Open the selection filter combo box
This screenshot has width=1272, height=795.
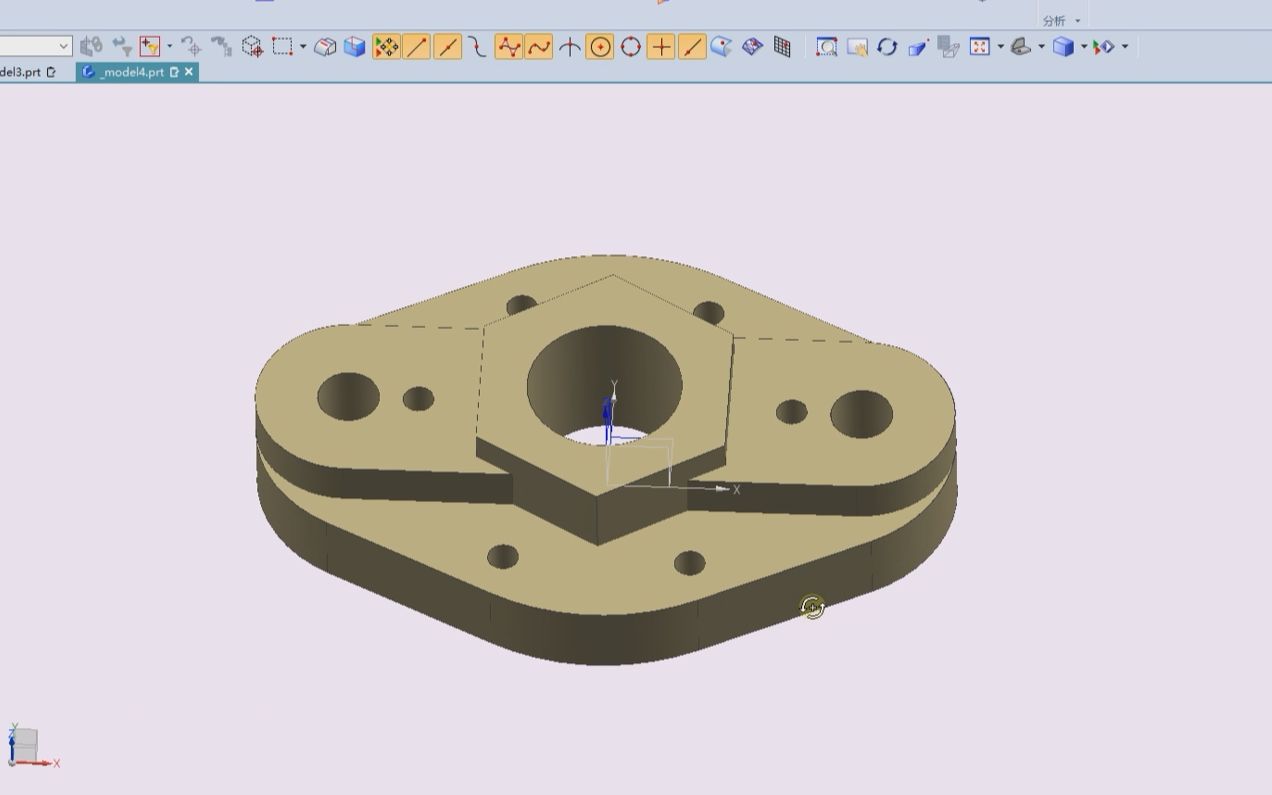pyautogui.click(x=36, y=46)
